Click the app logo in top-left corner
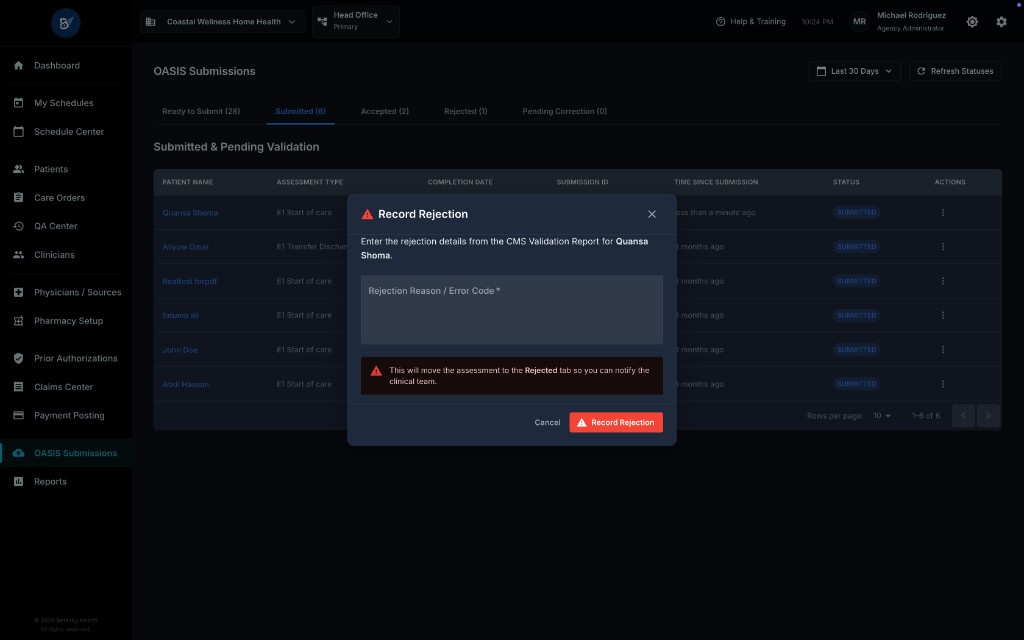The height and width of the screenshot is (640, 1024). point(65,24)
